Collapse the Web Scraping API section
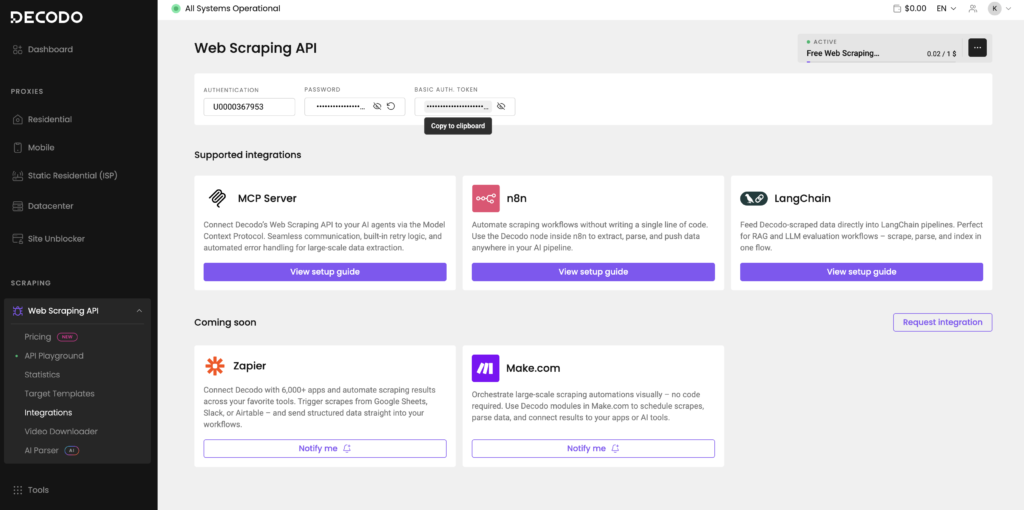The image size is (1024, 510). [139, 311]
